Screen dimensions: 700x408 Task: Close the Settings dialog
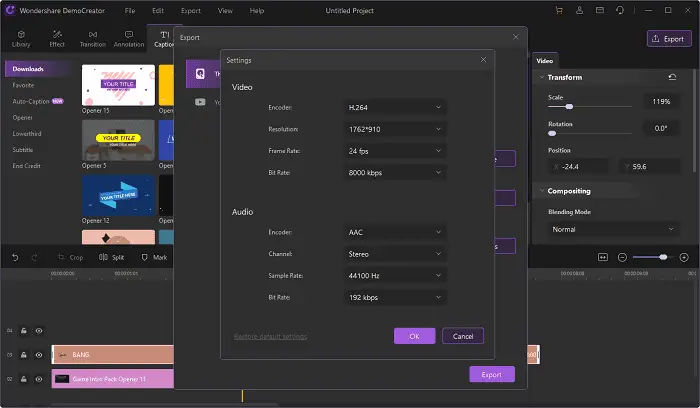[x=483, y=59]
